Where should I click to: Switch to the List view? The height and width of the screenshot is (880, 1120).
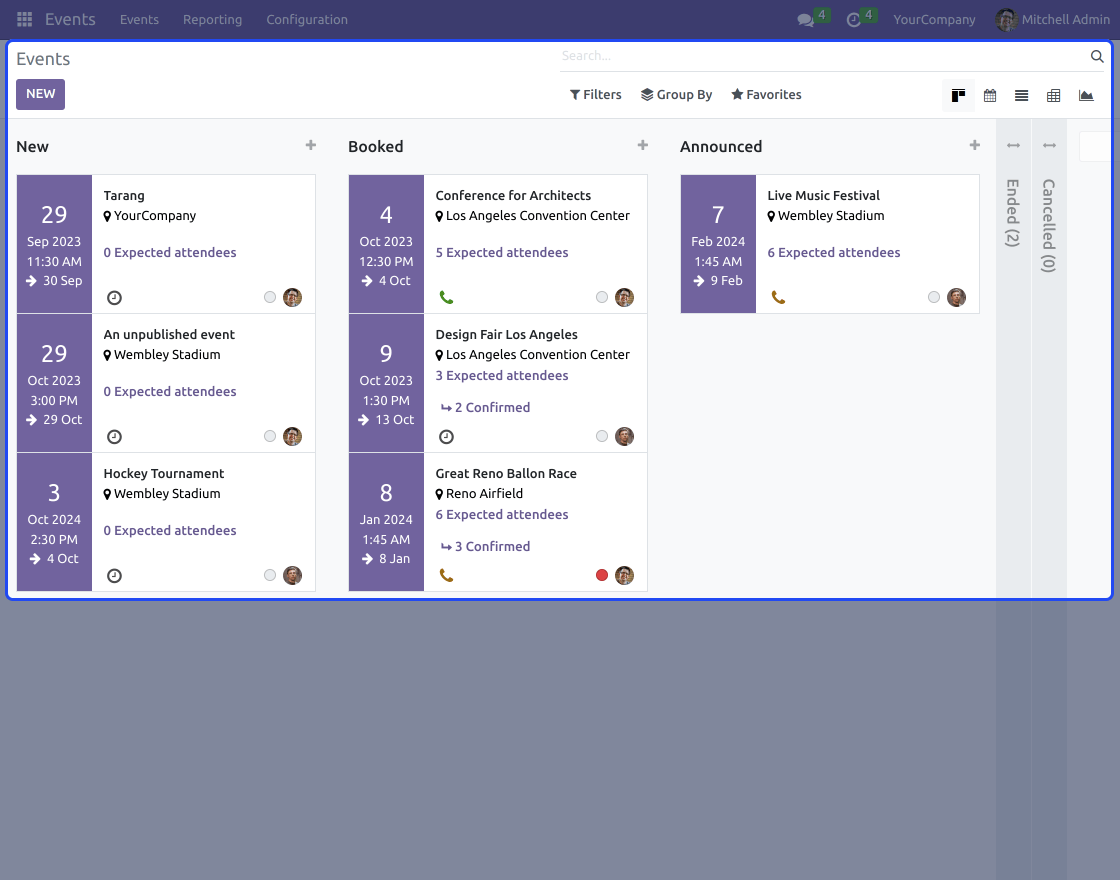coord(1021,95)
